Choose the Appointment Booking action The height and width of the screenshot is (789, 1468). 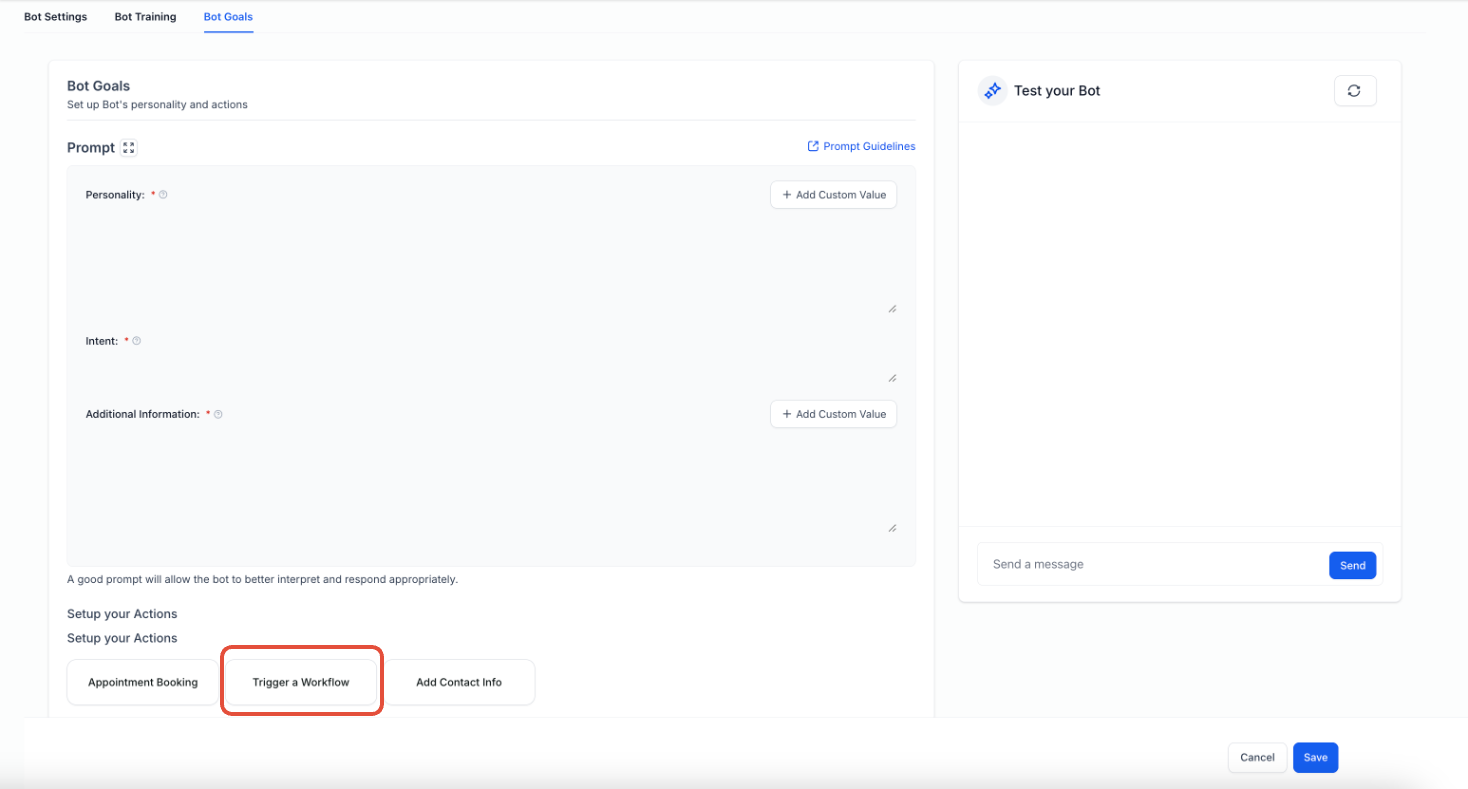click(143, 682)
